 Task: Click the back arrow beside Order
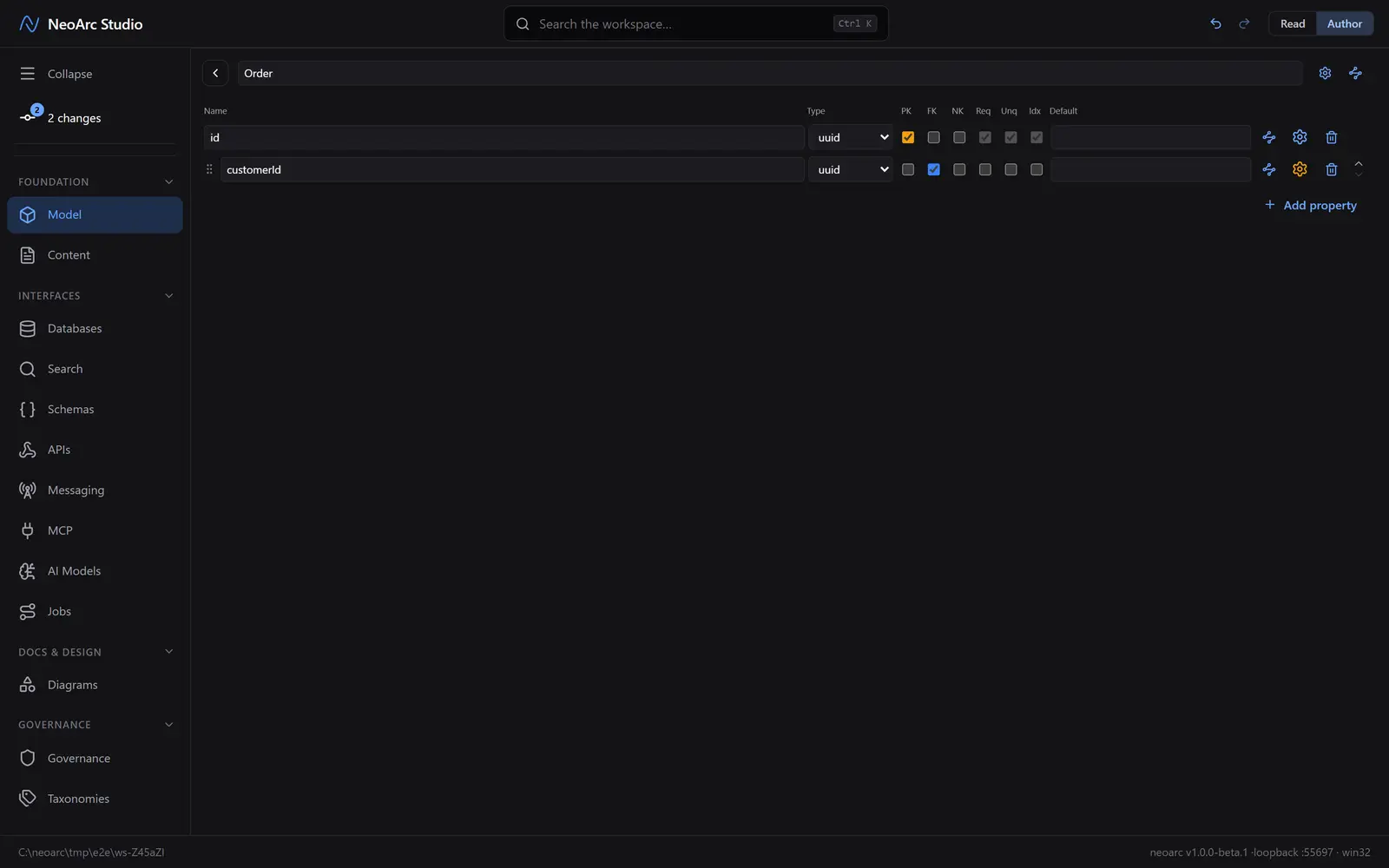(215, 73)
